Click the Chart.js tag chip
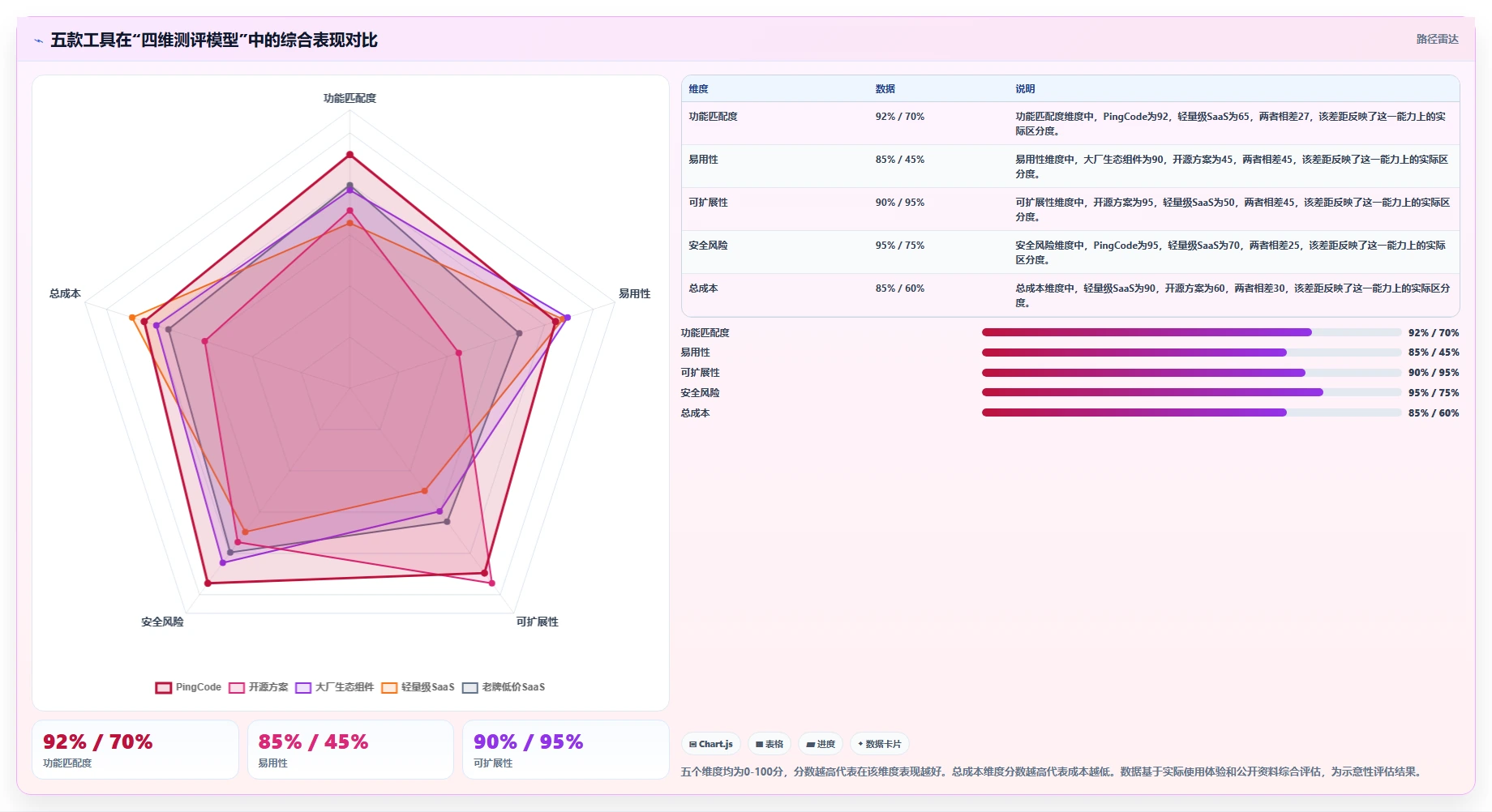The height and width of the screenshot is (812, 1492). click(x=711, y=744)
